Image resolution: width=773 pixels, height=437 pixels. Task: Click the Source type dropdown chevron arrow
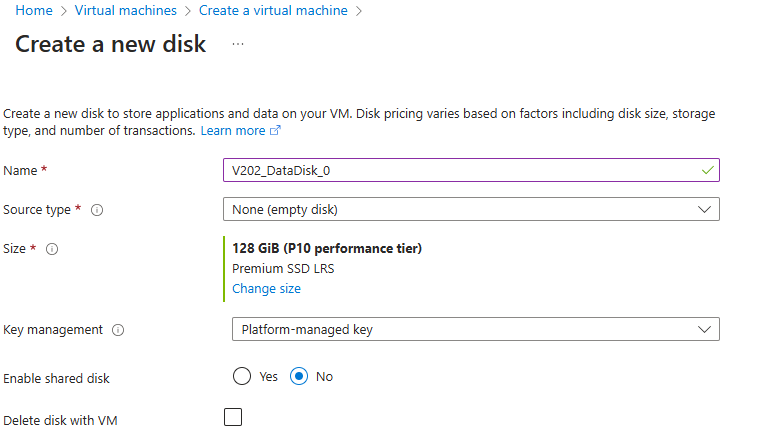pyautogui.click(x=704, y=209)
